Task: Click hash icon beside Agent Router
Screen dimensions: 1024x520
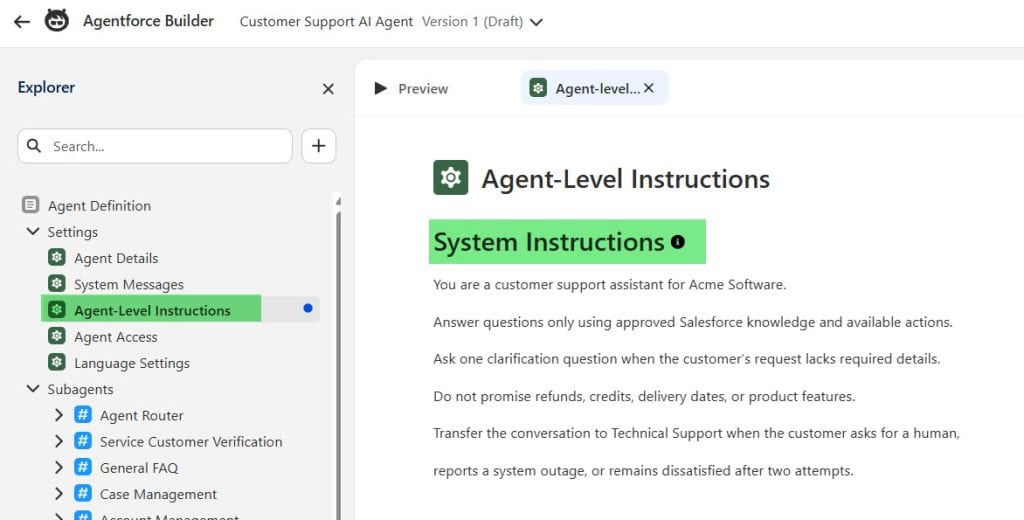Action: click(83, 414)
